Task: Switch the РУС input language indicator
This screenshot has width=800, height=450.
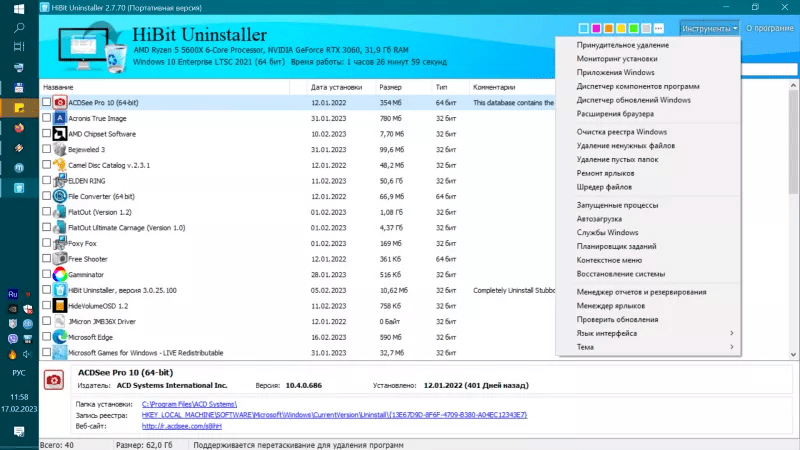Action: coord(19,373)
